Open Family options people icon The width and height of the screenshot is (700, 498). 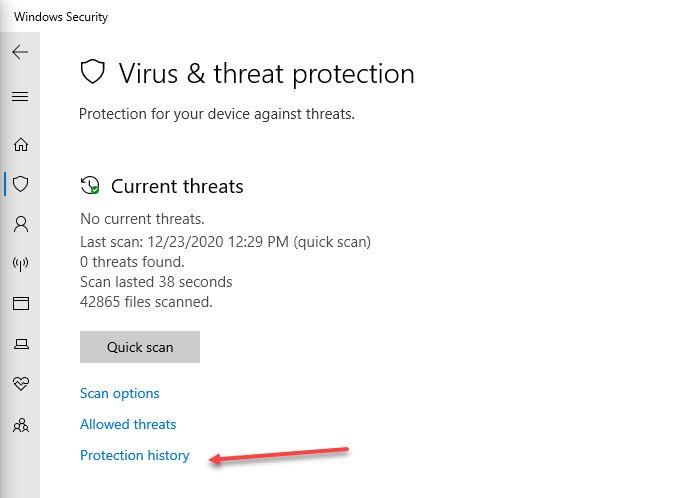(20, 425)
